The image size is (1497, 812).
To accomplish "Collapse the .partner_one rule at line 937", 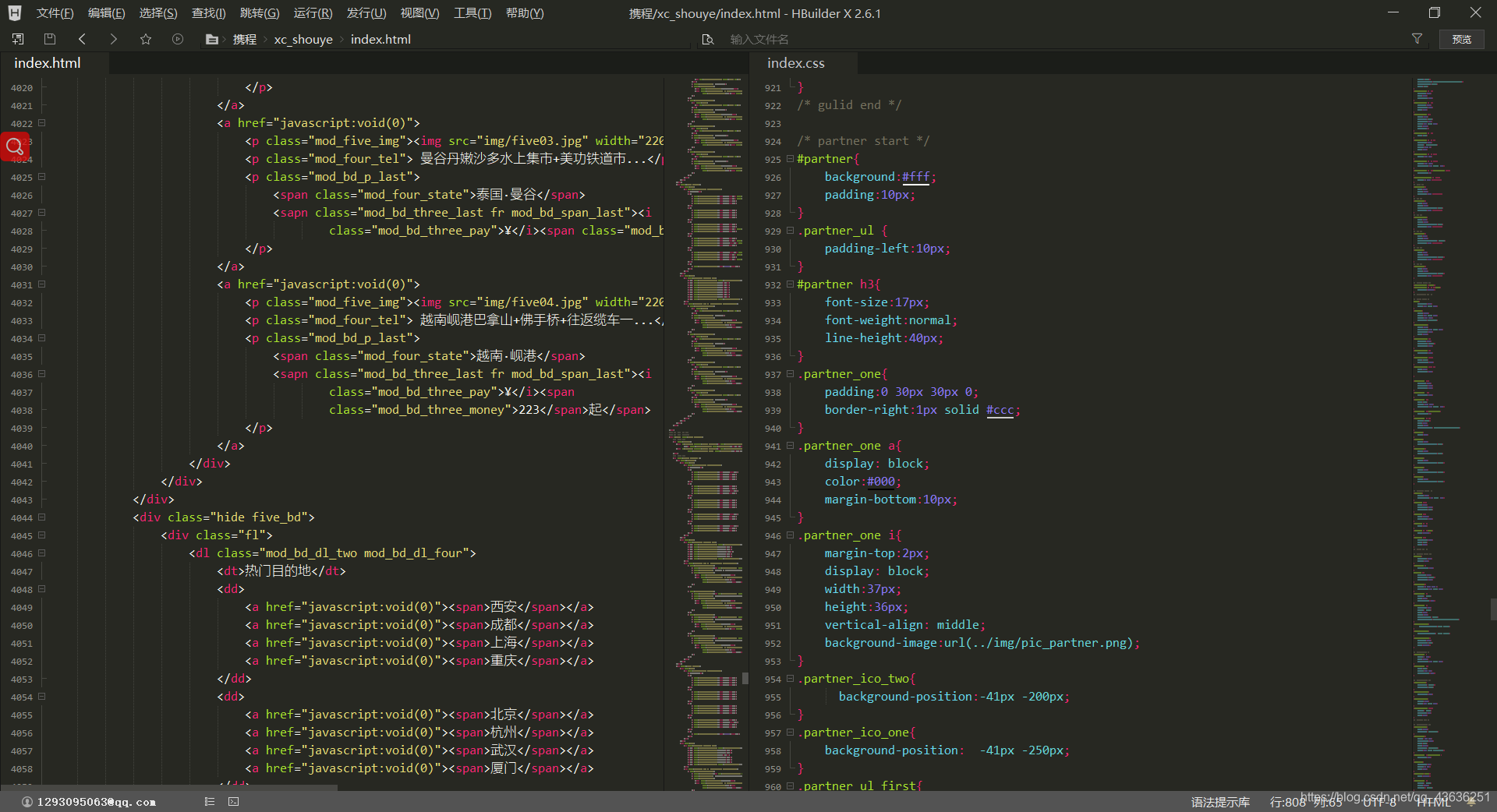I will 790,374.
